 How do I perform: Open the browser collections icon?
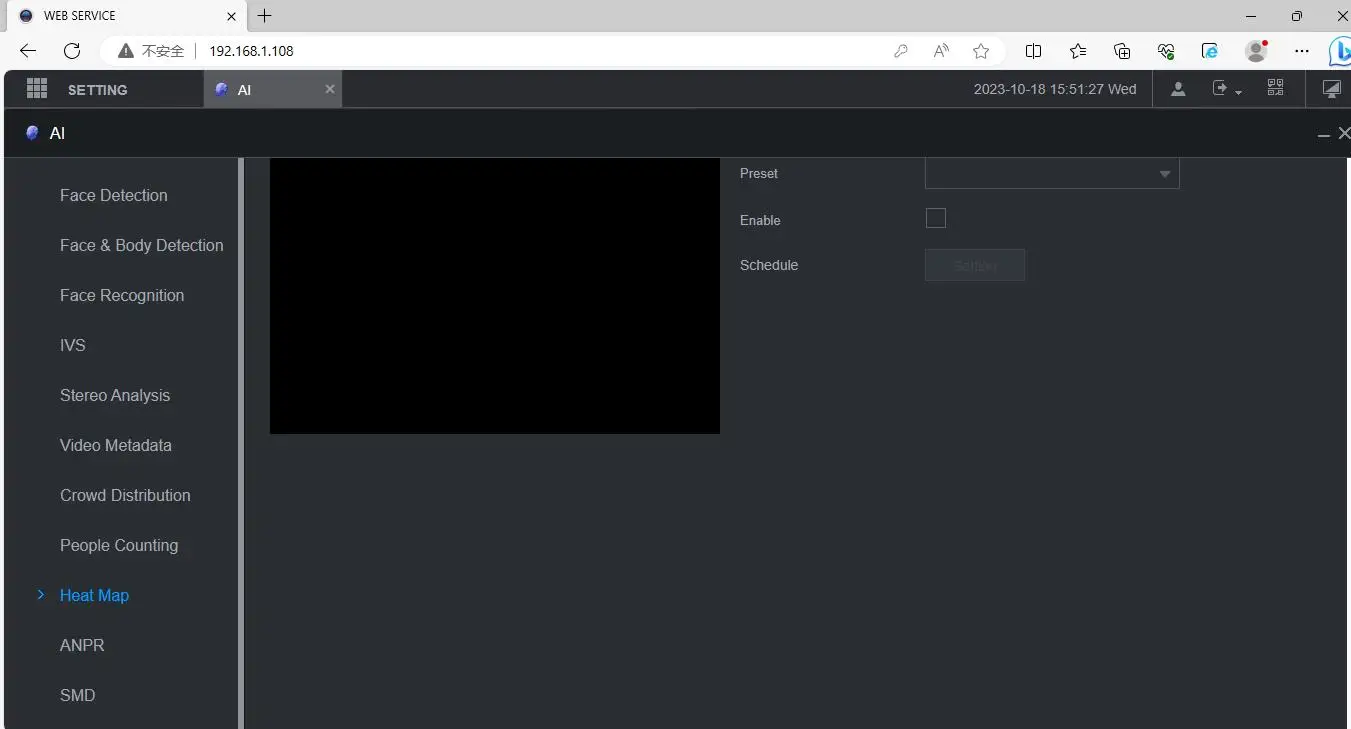tap(1122, 51)
